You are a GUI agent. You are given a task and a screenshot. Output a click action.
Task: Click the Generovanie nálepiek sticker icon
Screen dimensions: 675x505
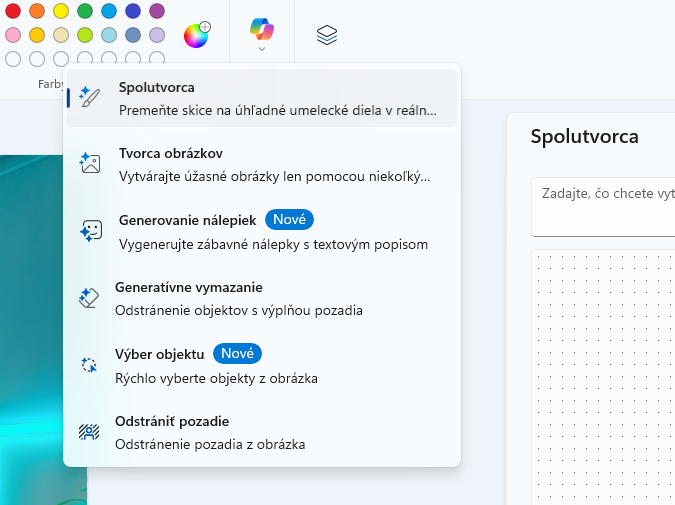[90, 230]
